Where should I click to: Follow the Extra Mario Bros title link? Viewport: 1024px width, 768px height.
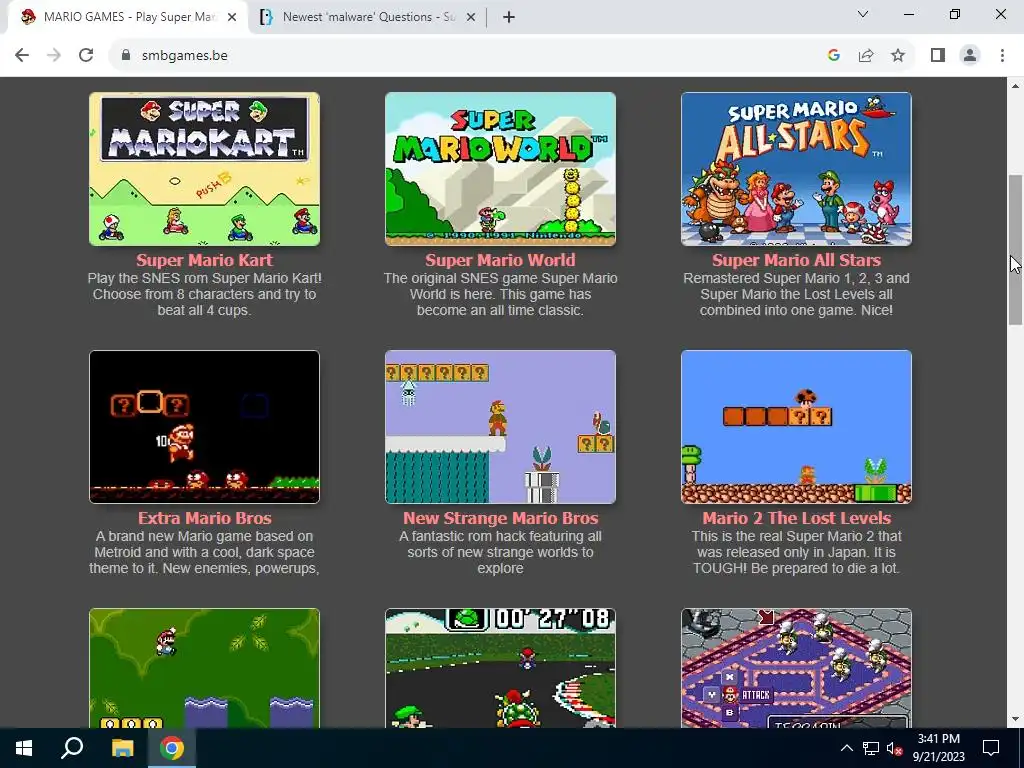(204, 518)
